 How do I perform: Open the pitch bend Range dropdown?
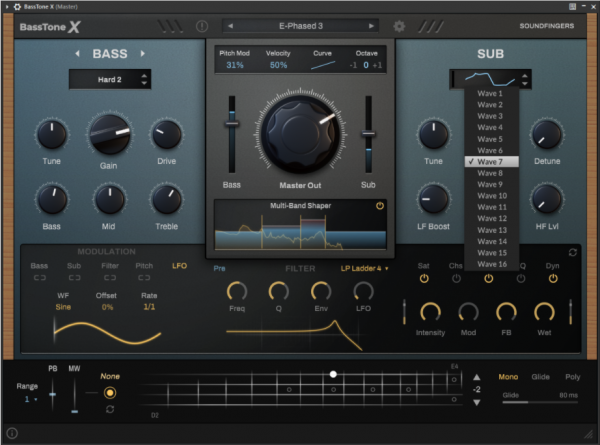coord(31,399)
